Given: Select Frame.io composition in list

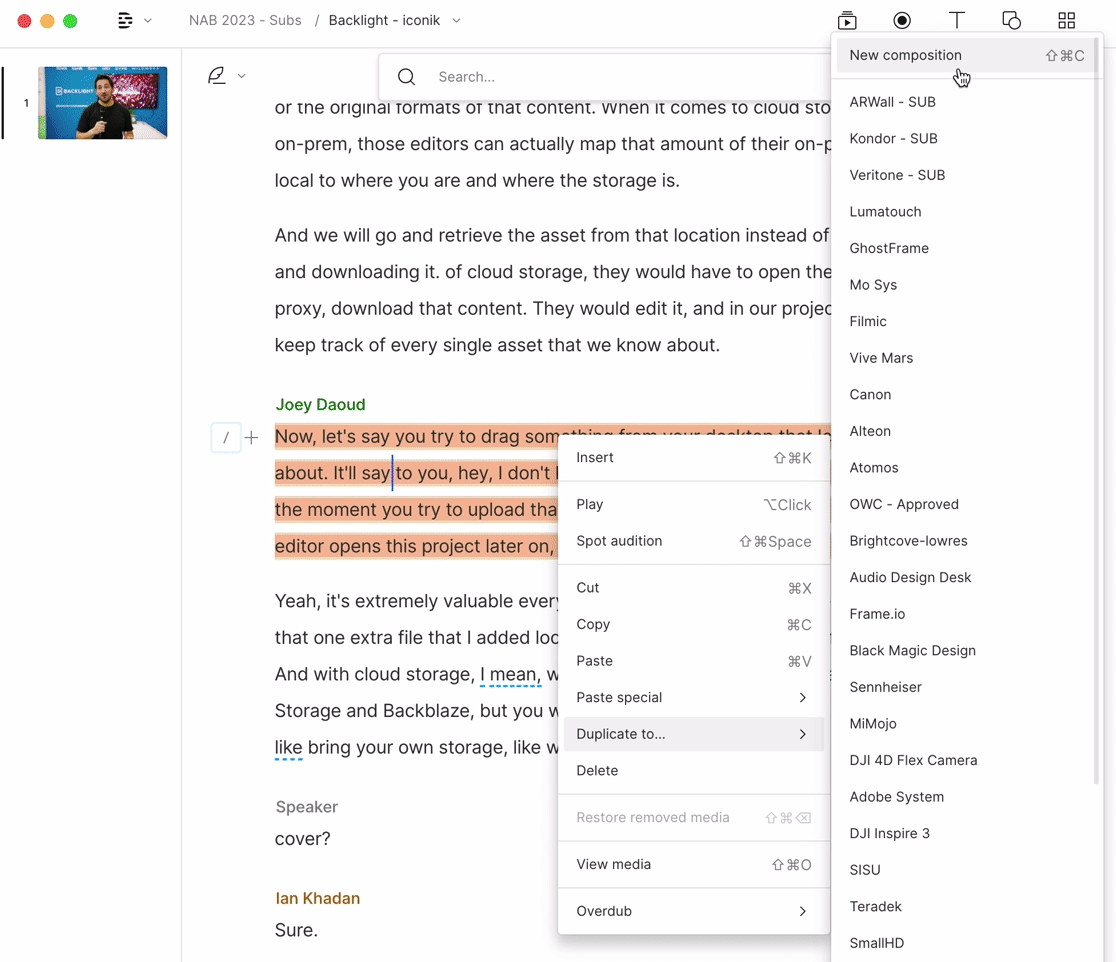Looking at the screenshot, I should pyautogui.click(x=966, y=614).
